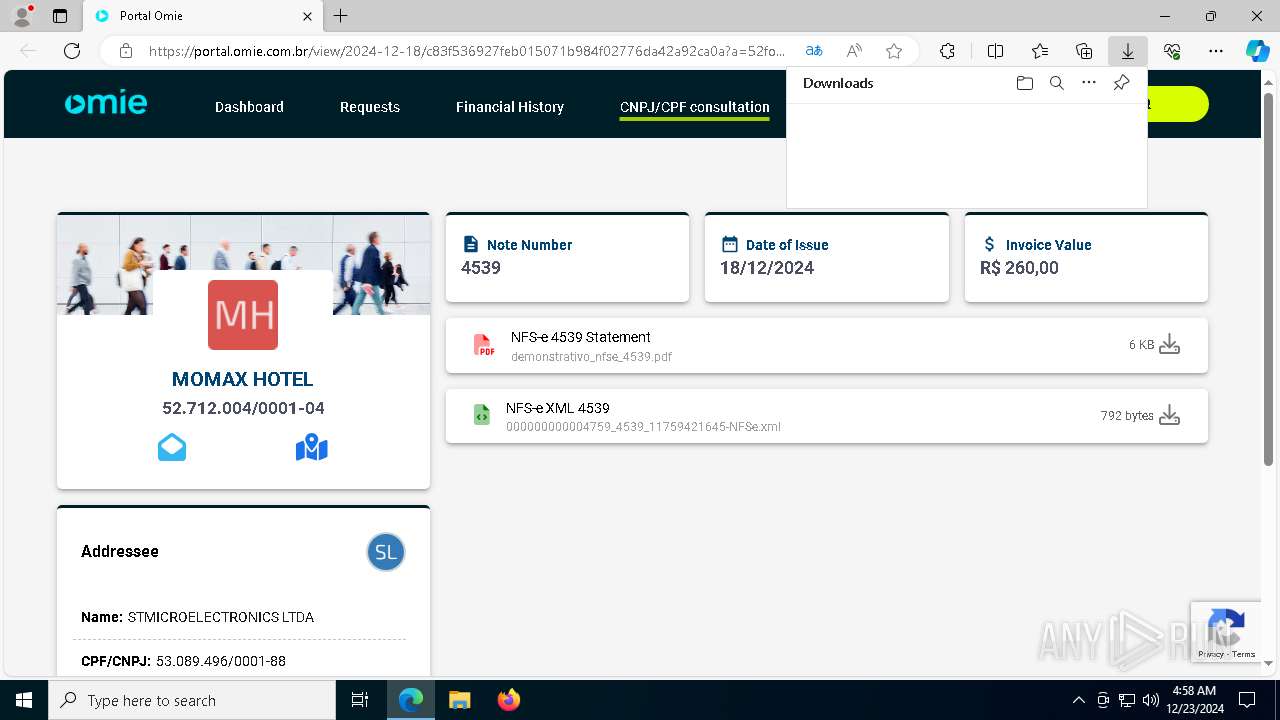Open the Requests menu item
Viewport: 1280px width, 720px height.
[x=370, y=107]
